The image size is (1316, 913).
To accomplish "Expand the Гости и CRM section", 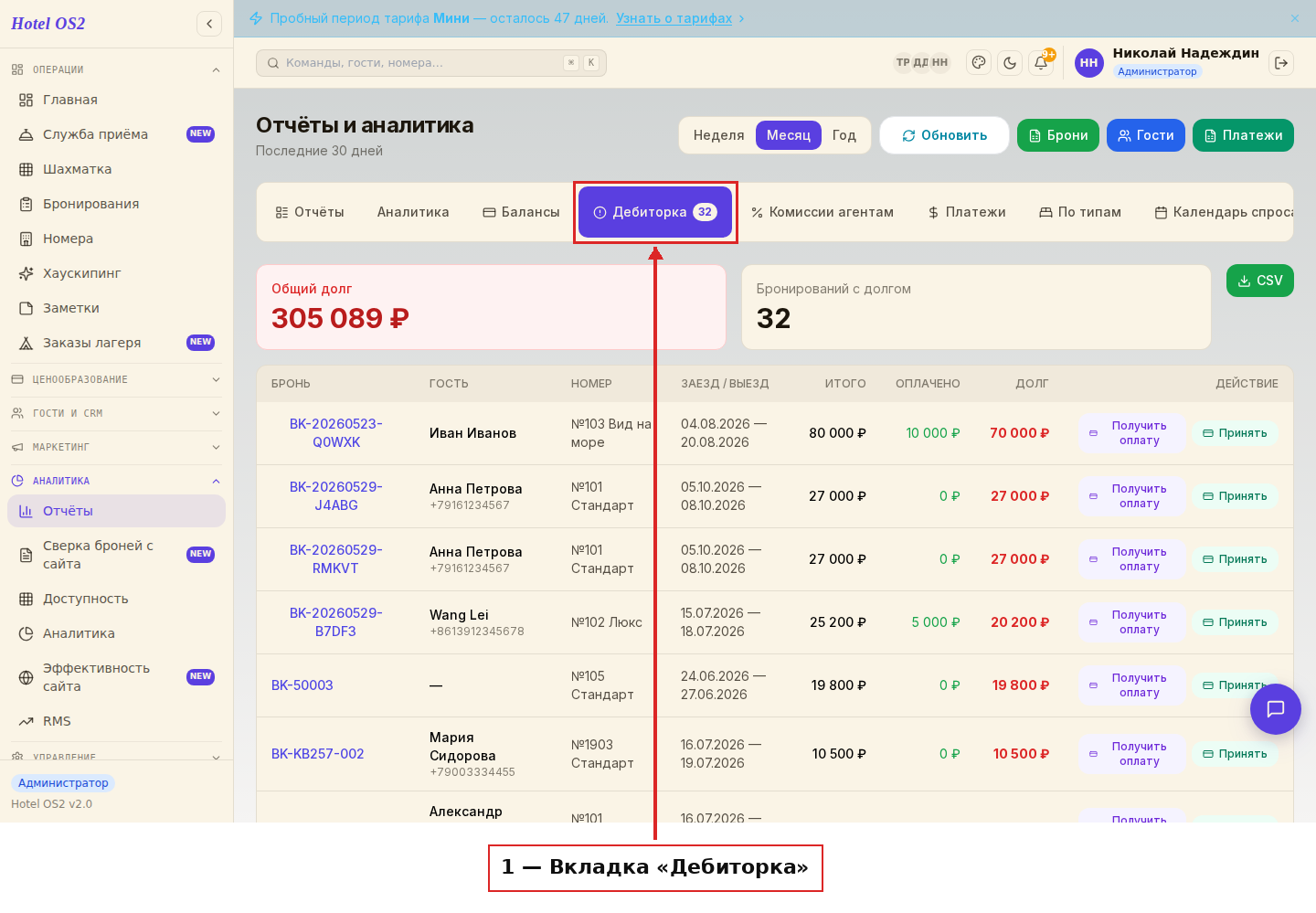I will click(x=117, y=413).
